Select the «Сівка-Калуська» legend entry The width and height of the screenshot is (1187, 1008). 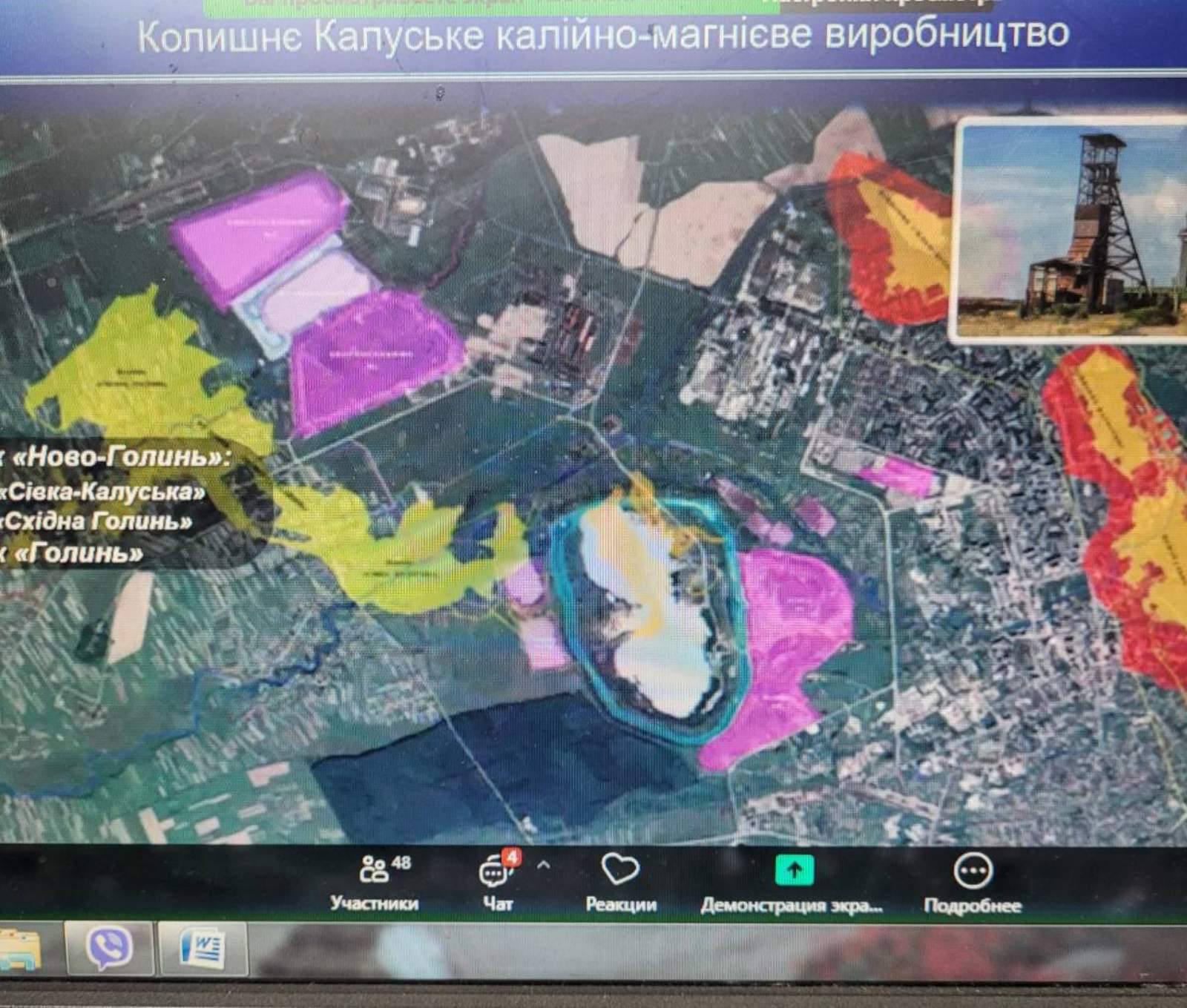point(104,491)
